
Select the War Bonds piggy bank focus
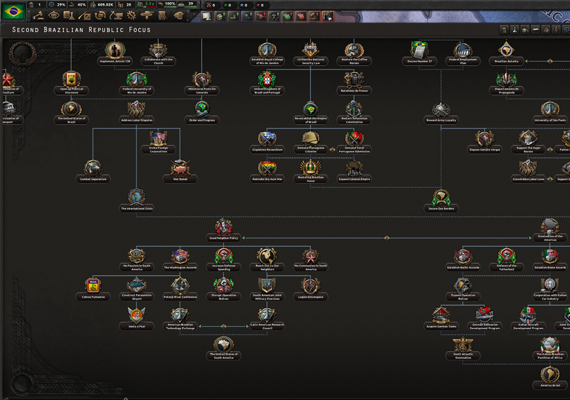tap(180, 172)
